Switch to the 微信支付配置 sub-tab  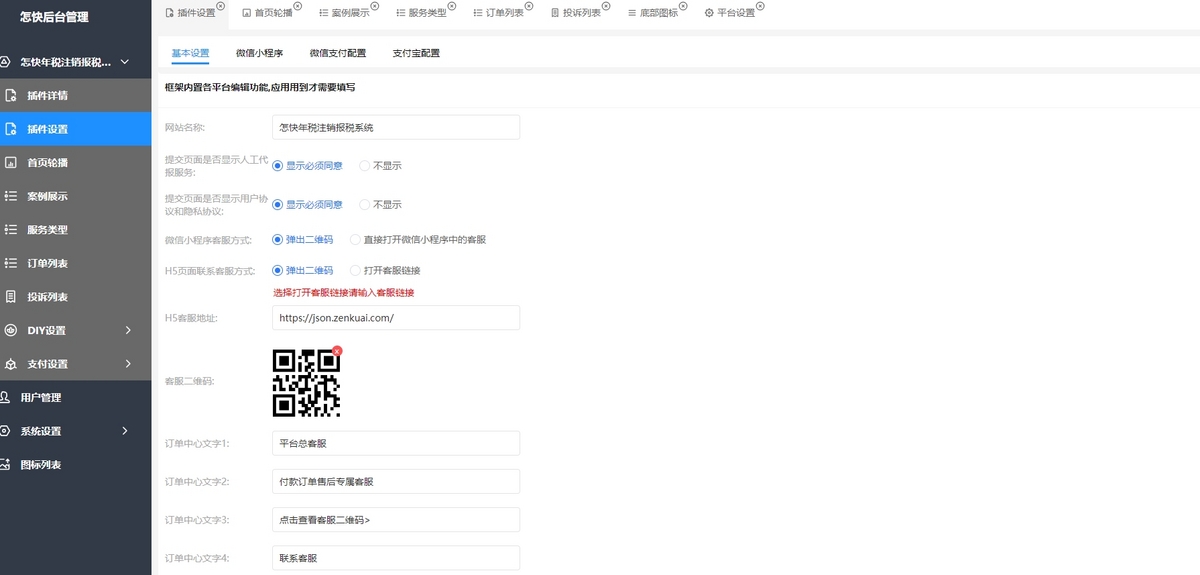[x=338, y=53]
